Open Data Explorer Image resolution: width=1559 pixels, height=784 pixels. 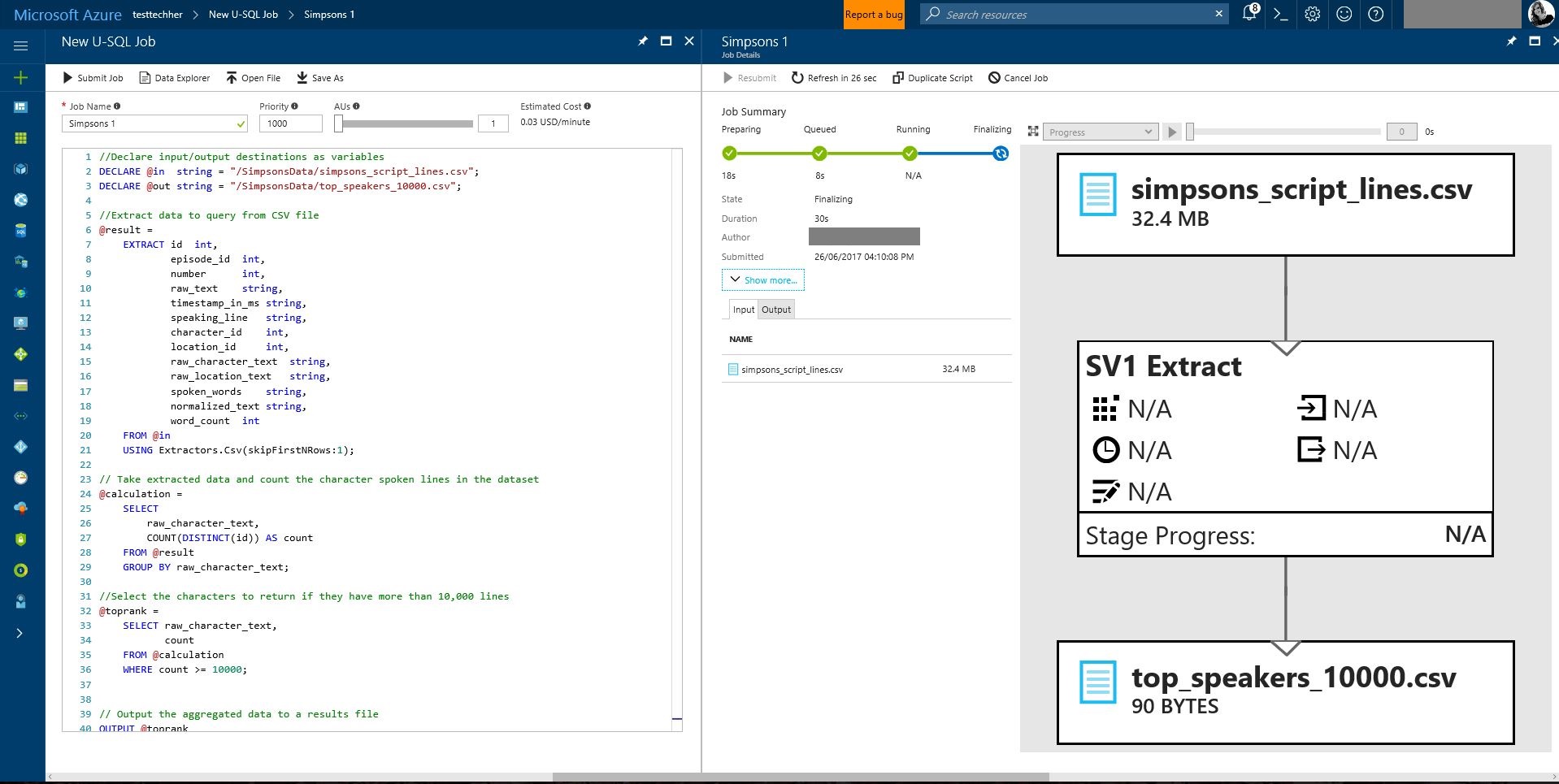coord(175,78)
